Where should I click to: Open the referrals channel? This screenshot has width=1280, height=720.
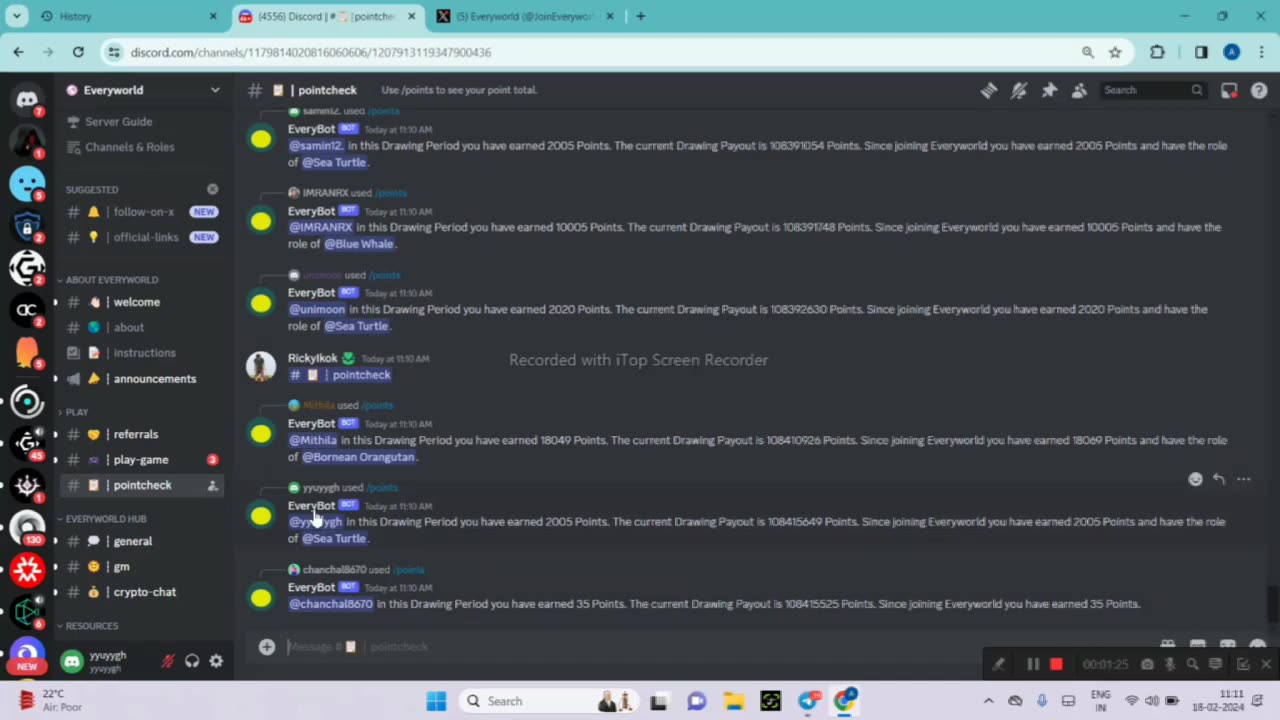point(140,434)
